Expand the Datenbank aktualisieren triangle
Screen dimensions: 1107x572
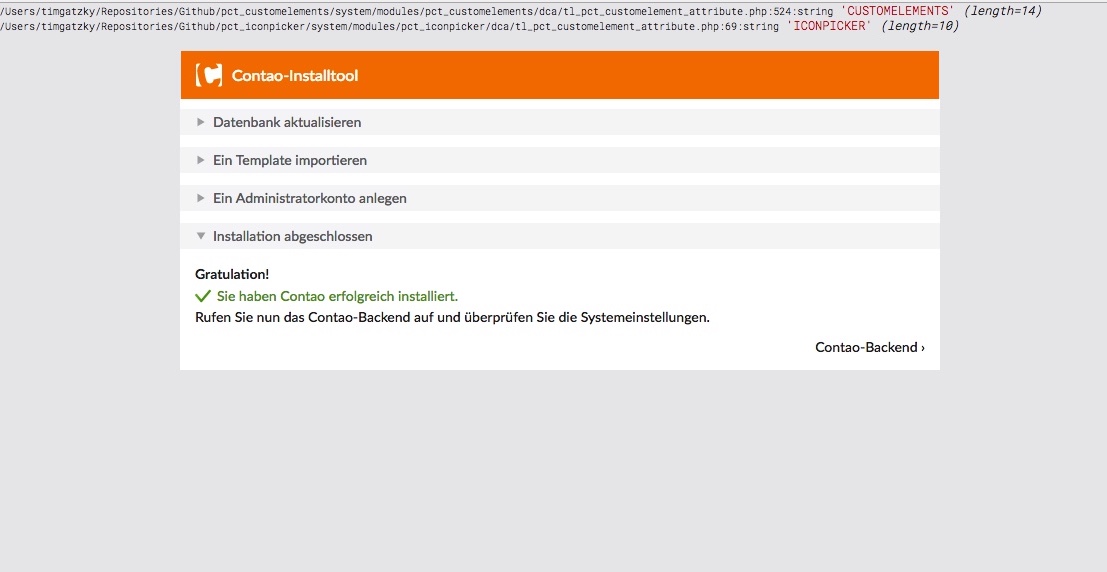(201, 122)
